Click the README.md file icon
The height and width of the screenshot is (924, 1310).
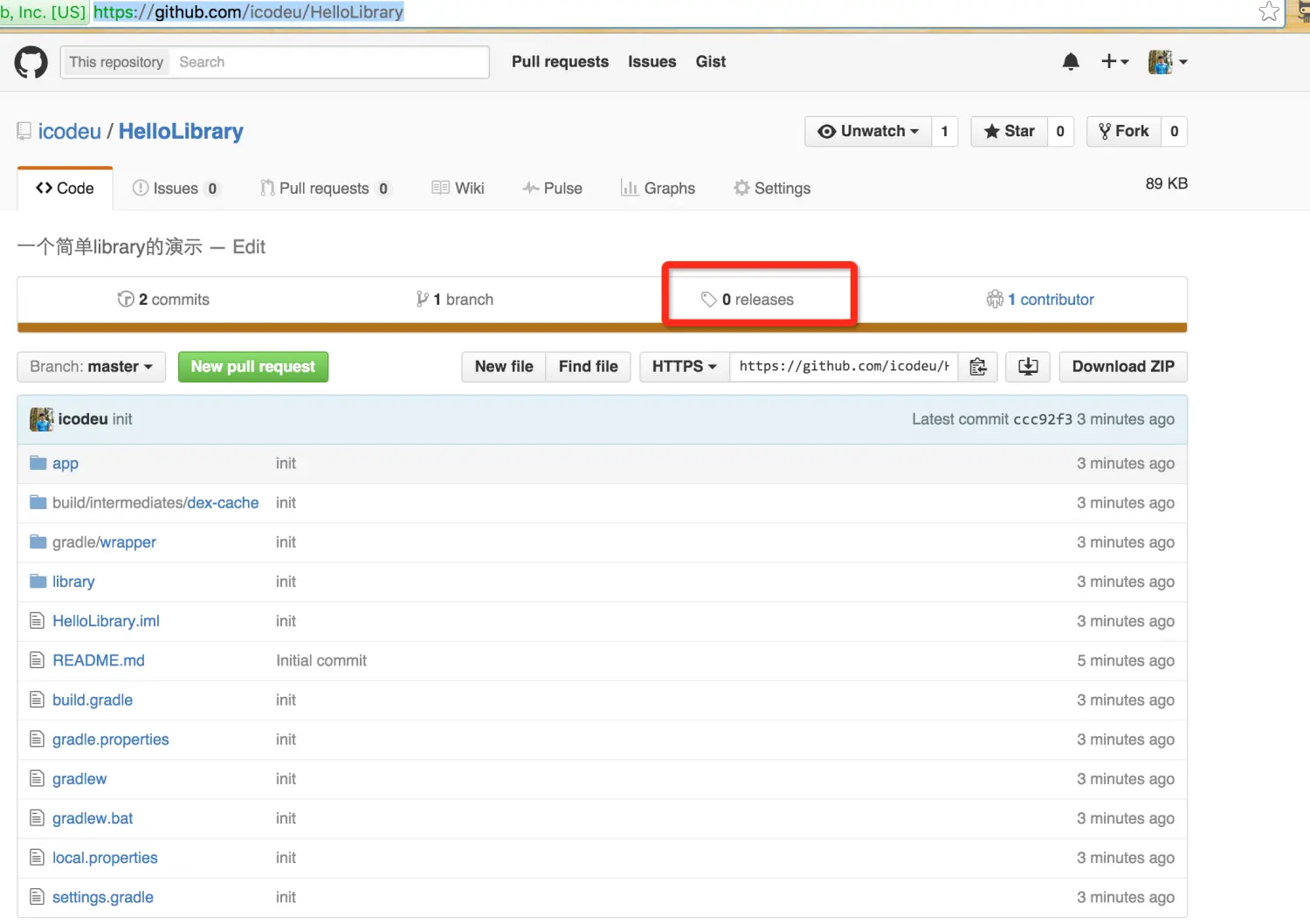tap(37, 660)
